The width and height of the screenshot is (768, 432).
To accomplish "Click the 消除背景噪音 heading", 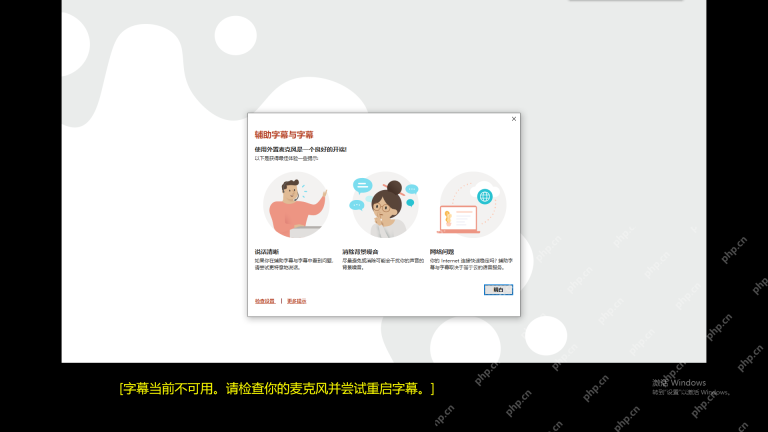I will [x=360, y=252].
